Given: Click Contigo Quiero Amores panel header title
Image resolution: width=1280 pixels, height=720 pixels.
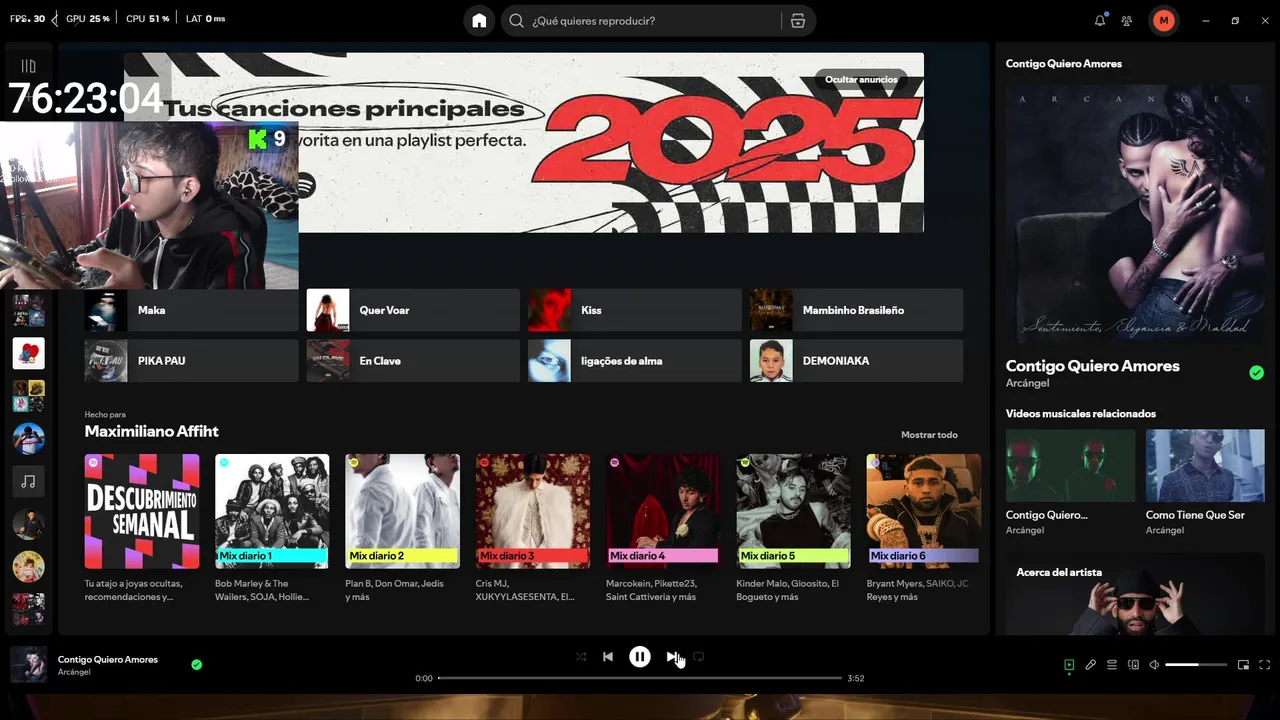Looking at the screenshot, I should tap(1064, 63).
